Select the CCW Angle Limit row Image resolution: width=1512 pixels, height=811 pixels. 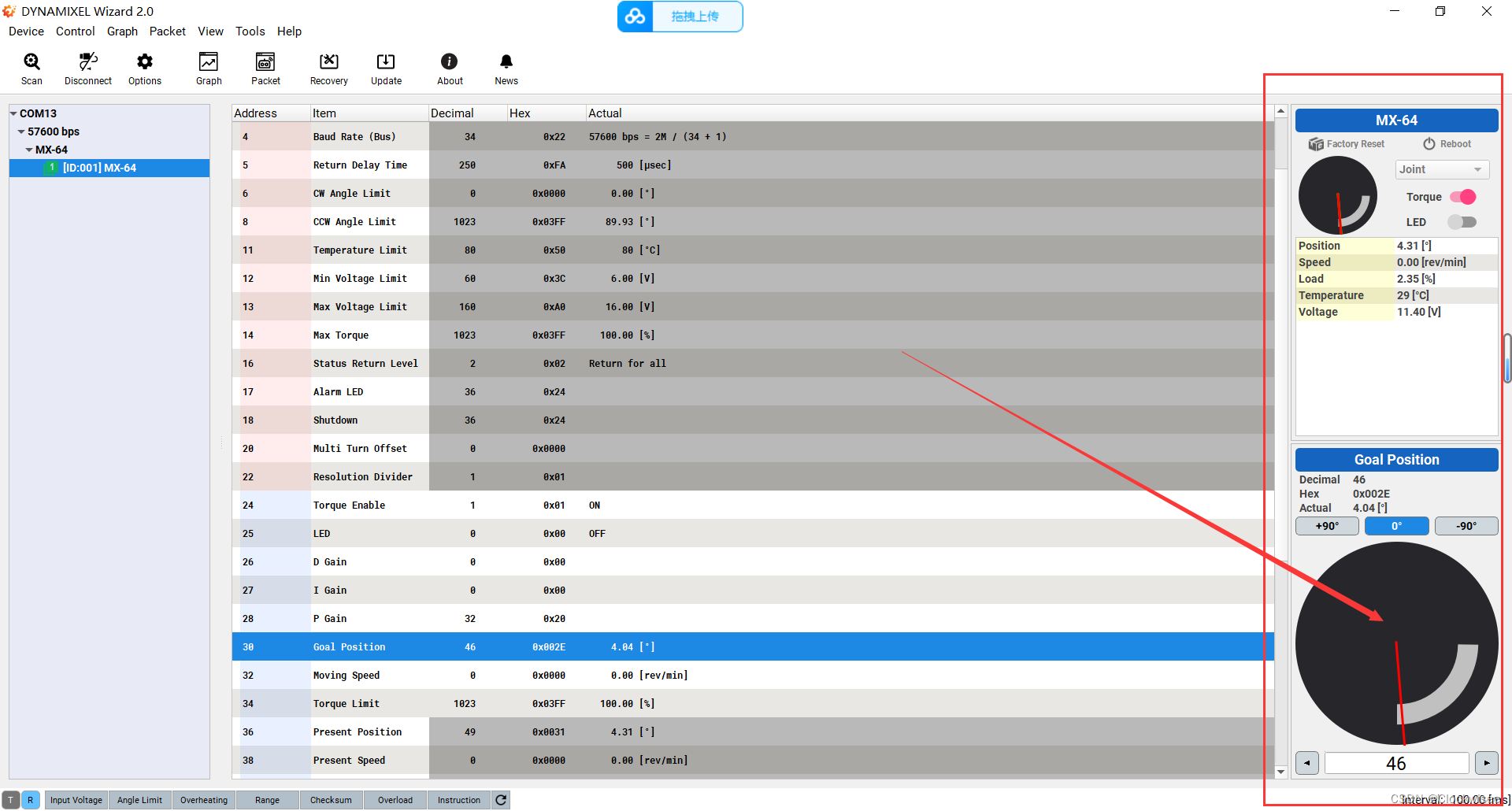[753, 221]
